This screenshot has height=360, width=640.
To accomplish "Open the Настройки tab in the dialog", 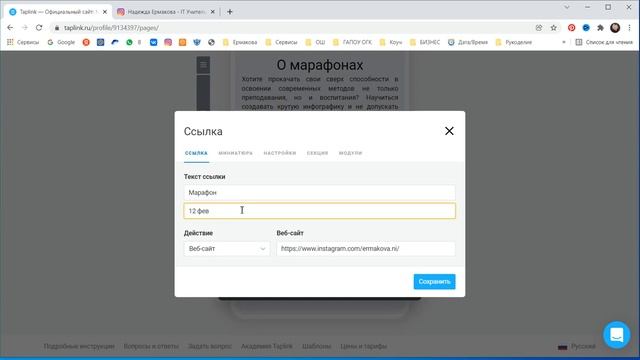I will click(x=280, y=153).
